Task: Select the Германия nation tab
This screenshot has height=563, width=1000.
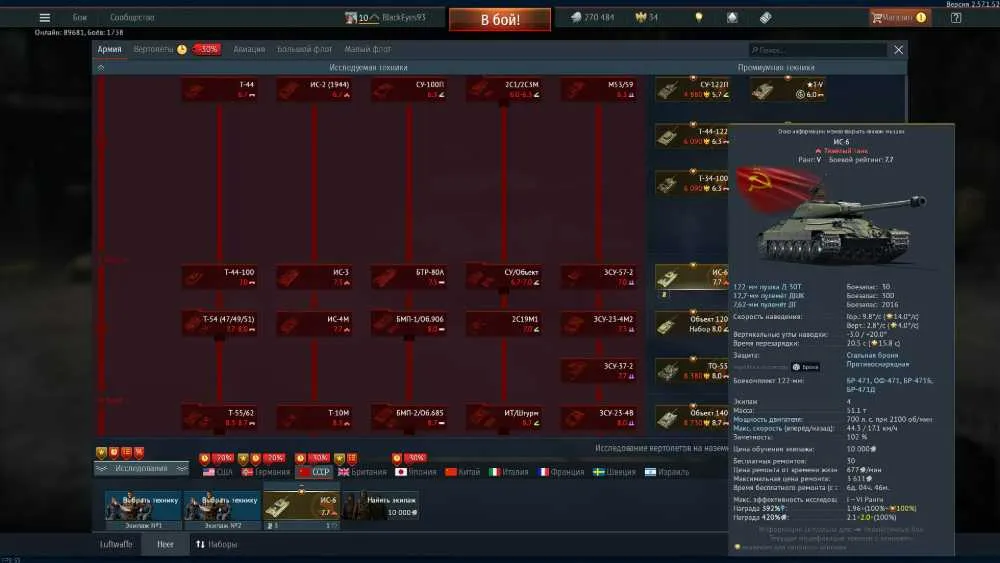Action: click(x=265, y=472)
